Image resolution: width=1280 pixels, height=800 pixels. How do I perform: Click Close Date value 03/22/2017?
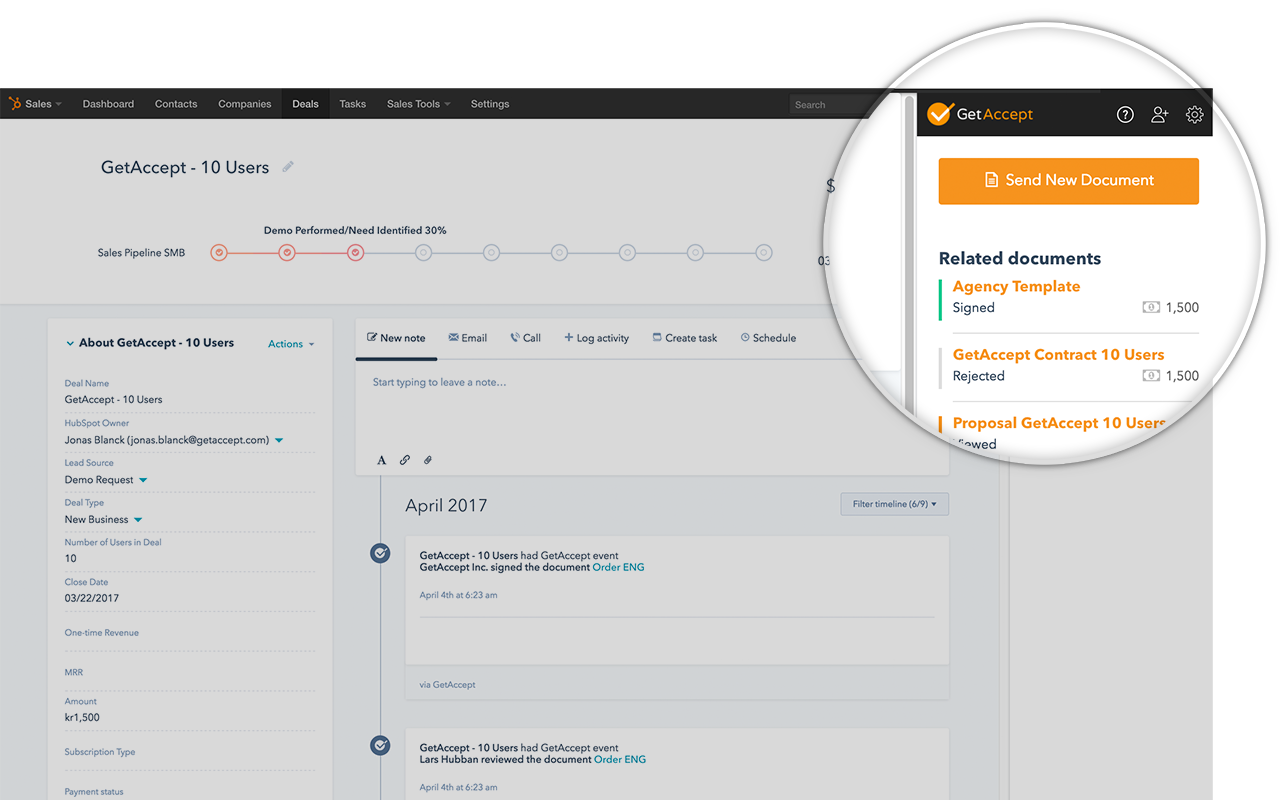point(92,598)
